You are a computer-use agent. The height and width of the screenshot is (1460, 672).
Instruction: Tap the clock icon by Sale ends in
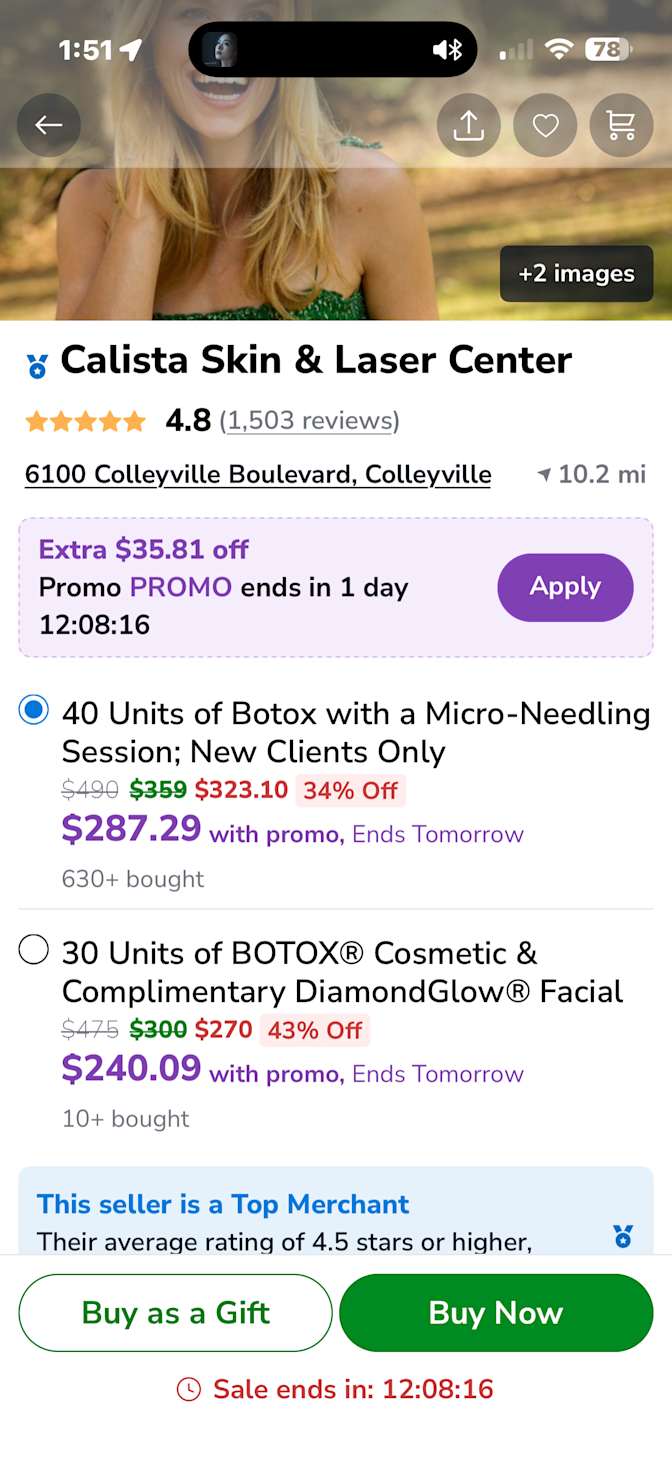[x=188, y=1388]
